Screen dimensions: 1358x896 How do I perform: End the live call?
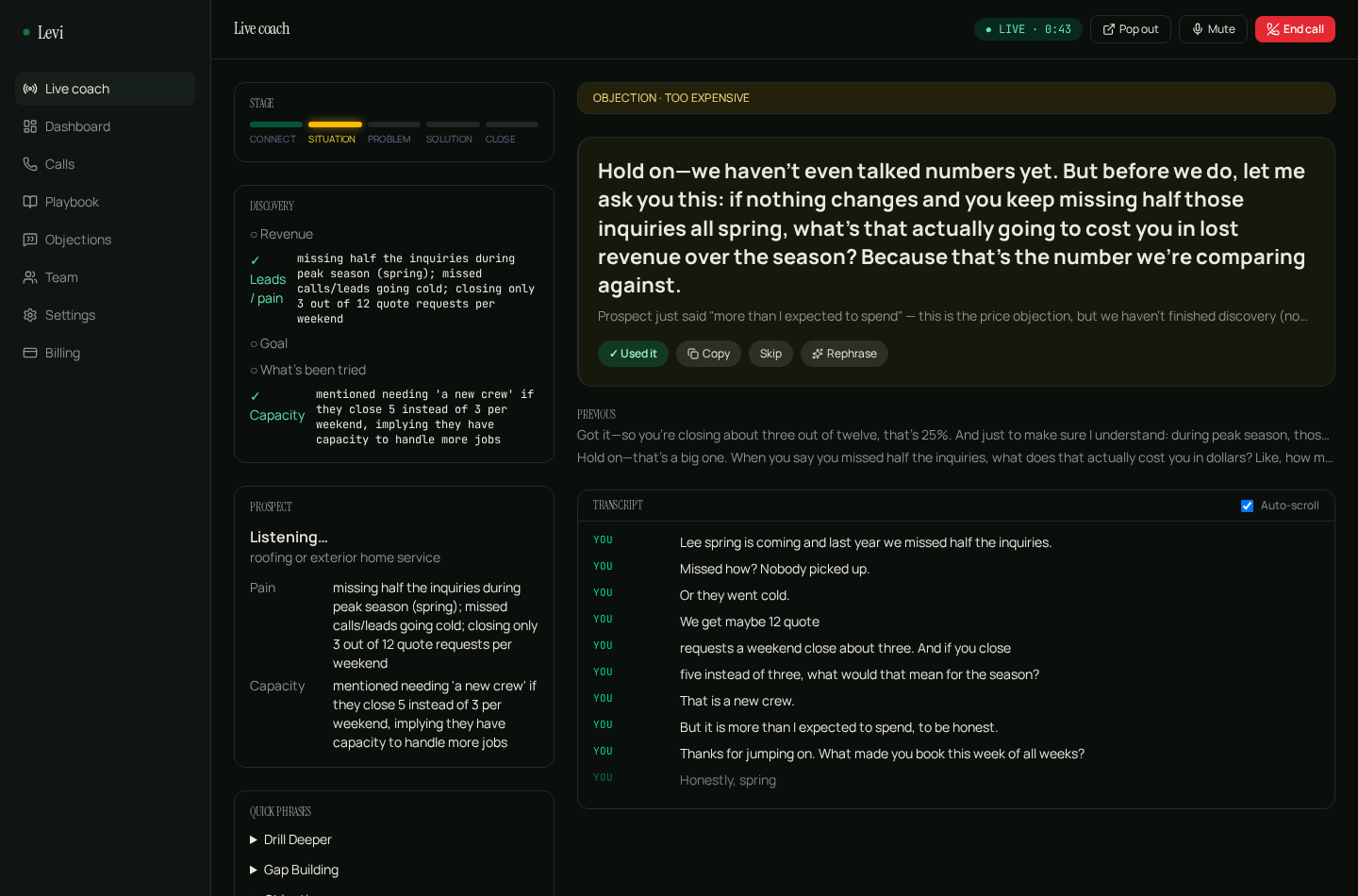1295,29
